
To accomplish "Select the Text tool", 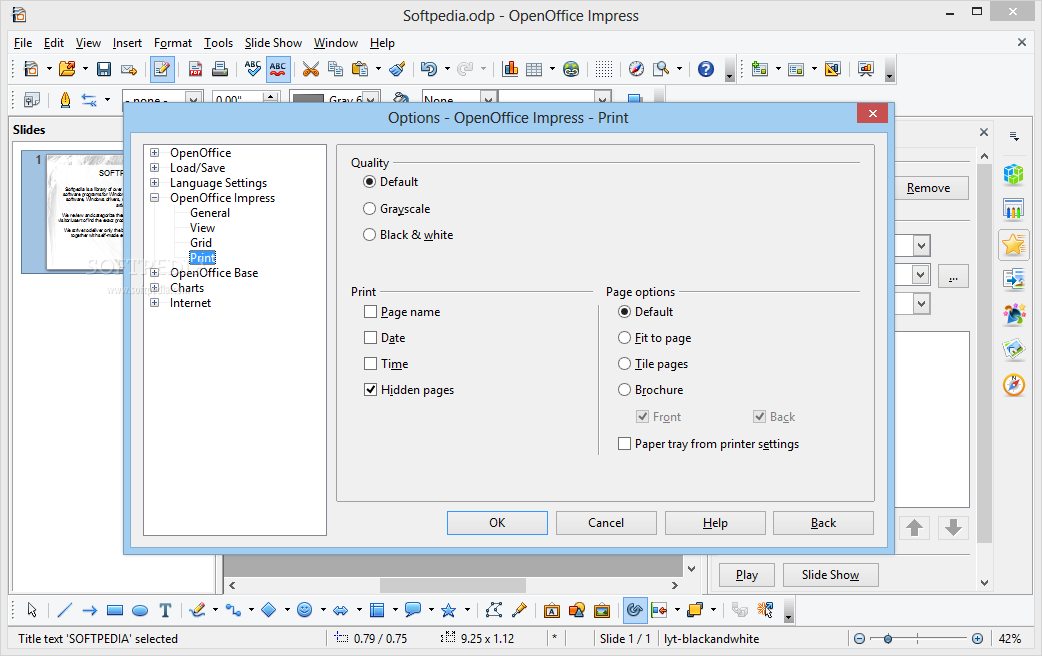I will tap(165, 610).
